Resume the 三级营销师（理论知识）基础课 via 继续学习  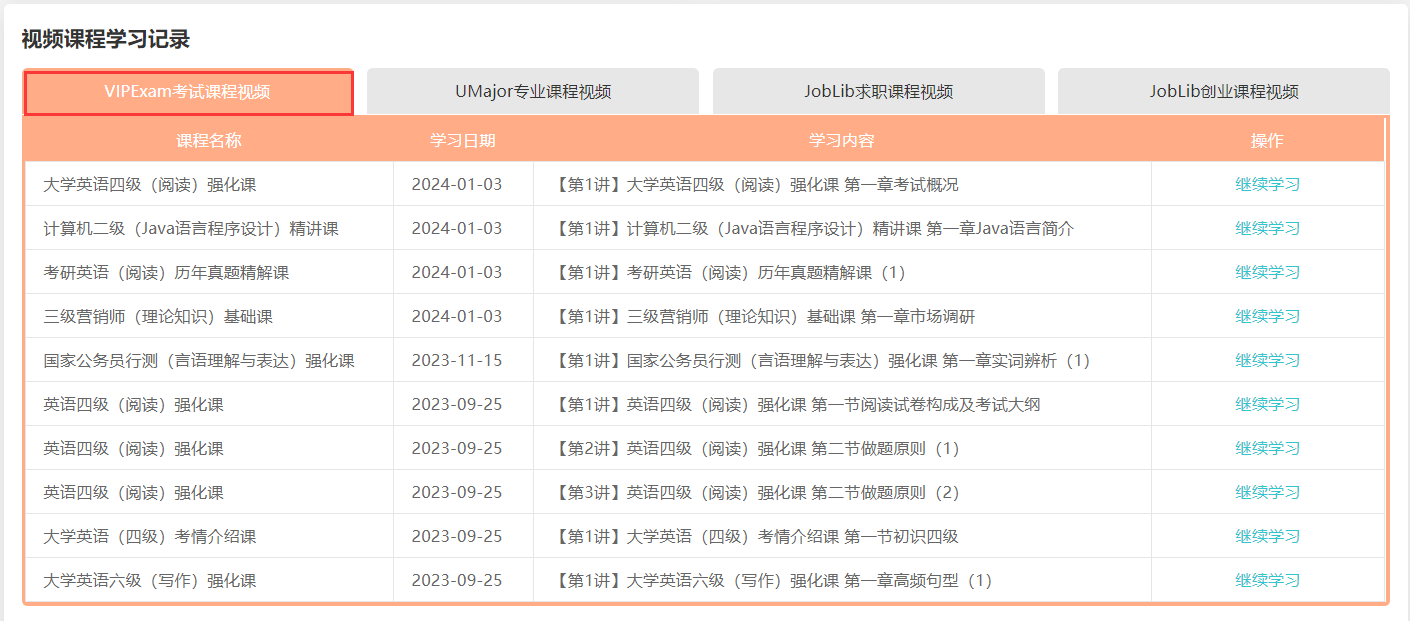[1267, 316]
